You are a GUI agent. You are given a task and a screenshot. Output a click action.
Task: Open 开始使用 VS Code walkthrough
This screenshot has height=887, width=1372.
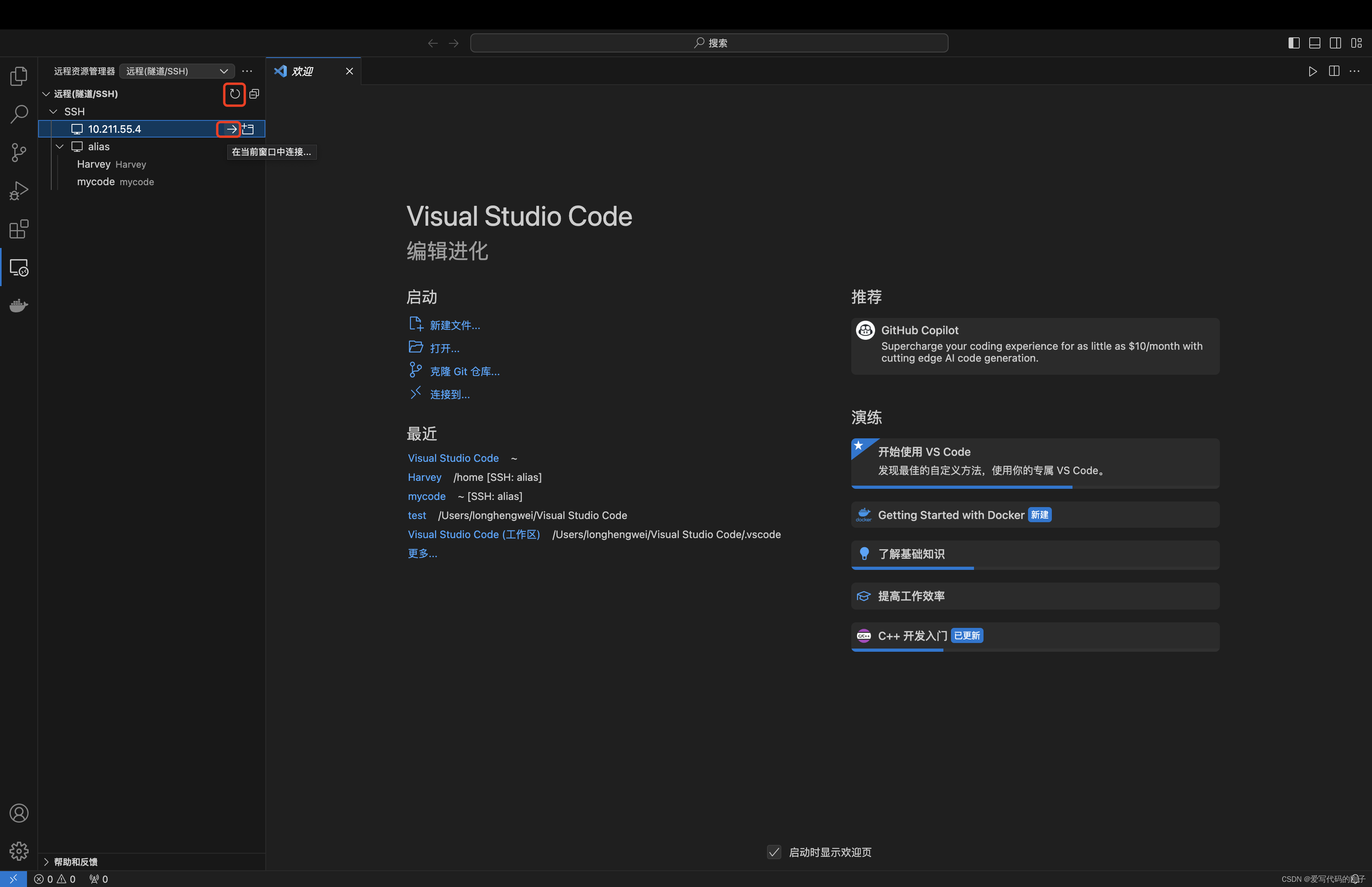click(x=1035, y=463)
